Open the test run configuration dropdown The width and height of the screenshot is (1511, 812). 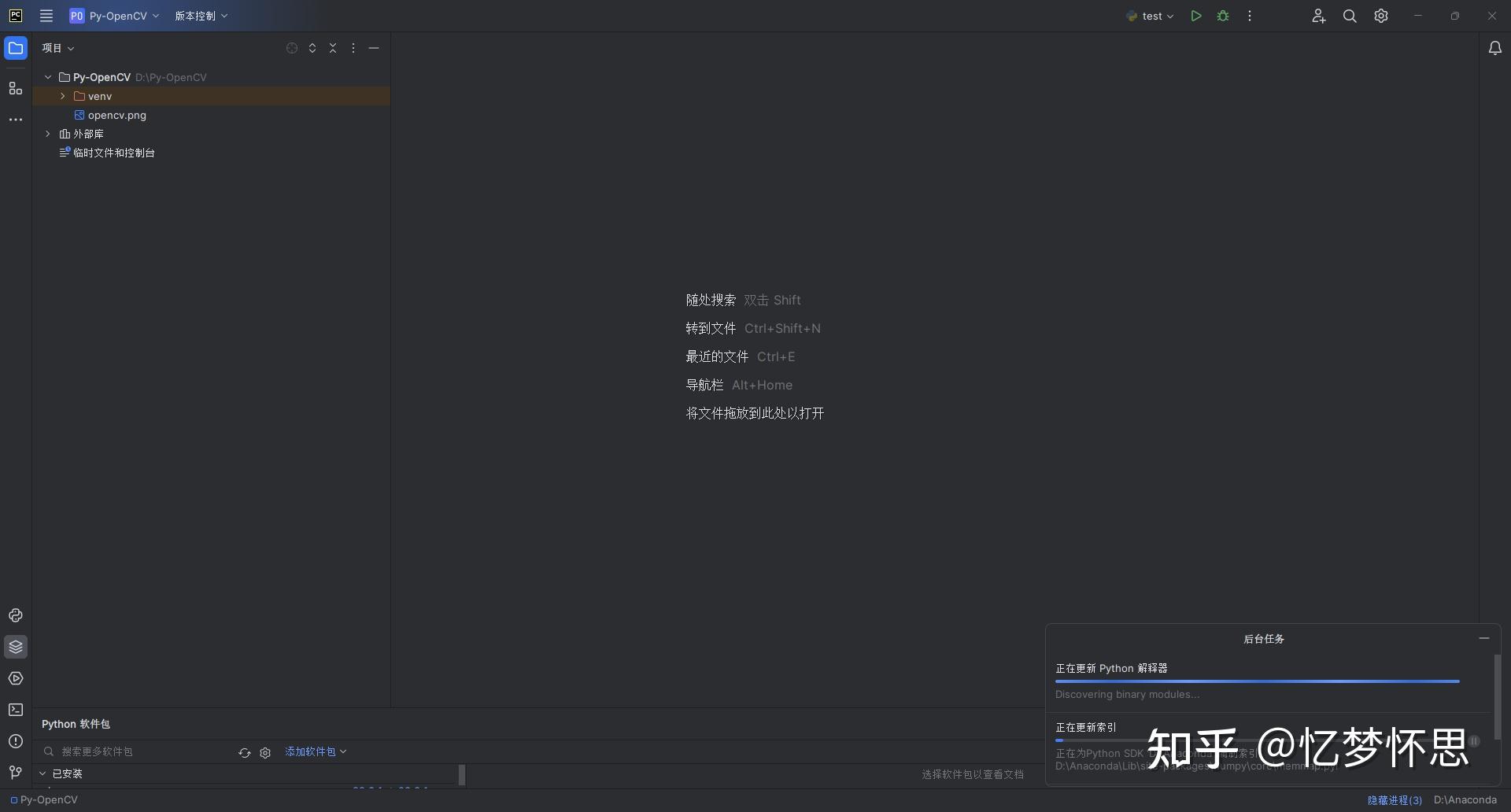click(1151, 16)
